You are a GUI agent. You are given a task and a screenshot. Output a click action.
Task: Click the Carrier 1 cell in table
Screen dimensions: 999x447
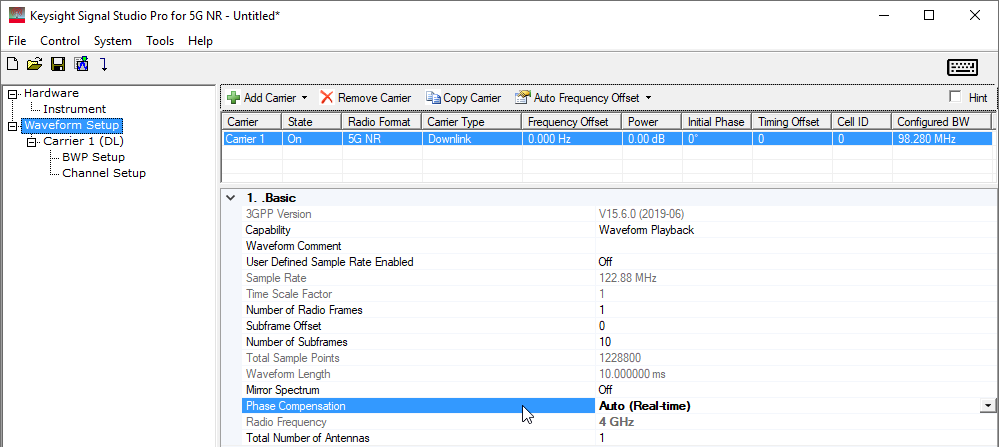tap(252, 139)
